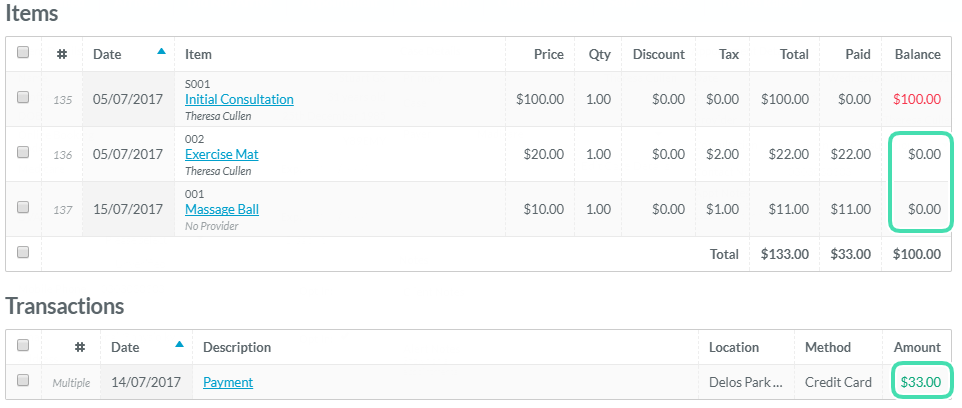Click the $10.00 Massage Ball price
Image resolution: width=962 pixels, height=408 pixels.
[544, 209]
